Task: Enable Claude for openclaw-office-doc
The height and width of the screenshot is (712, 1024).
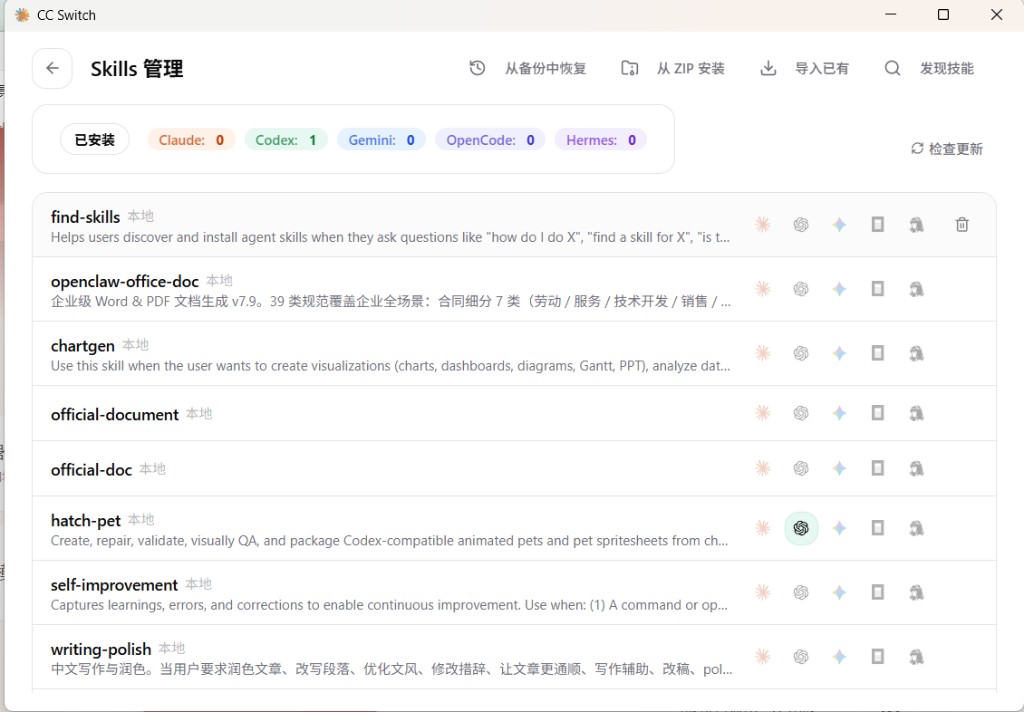Action: point(763,289)
